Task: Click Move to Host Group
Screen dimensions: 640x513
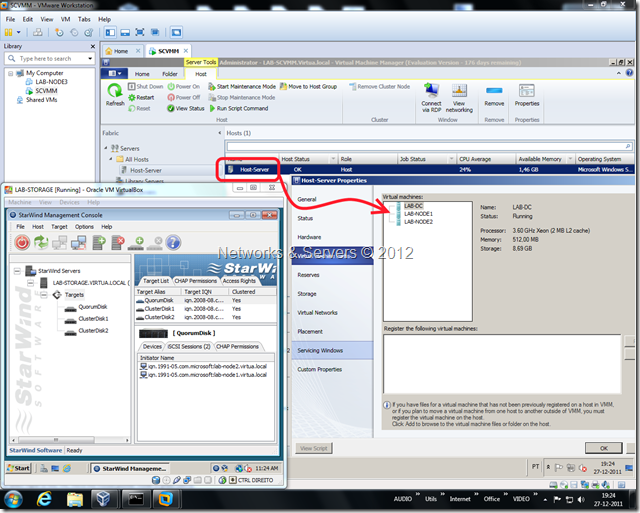Action: (309, 87)
